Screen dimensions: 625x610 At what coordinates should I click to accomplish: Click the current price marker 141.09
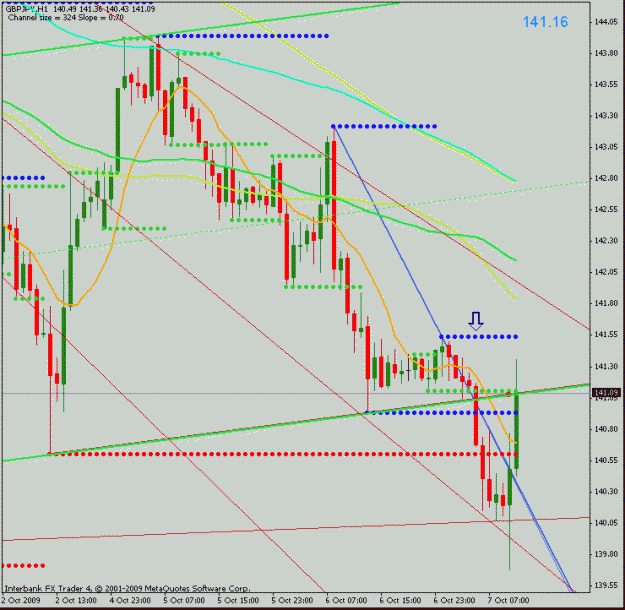606,393
